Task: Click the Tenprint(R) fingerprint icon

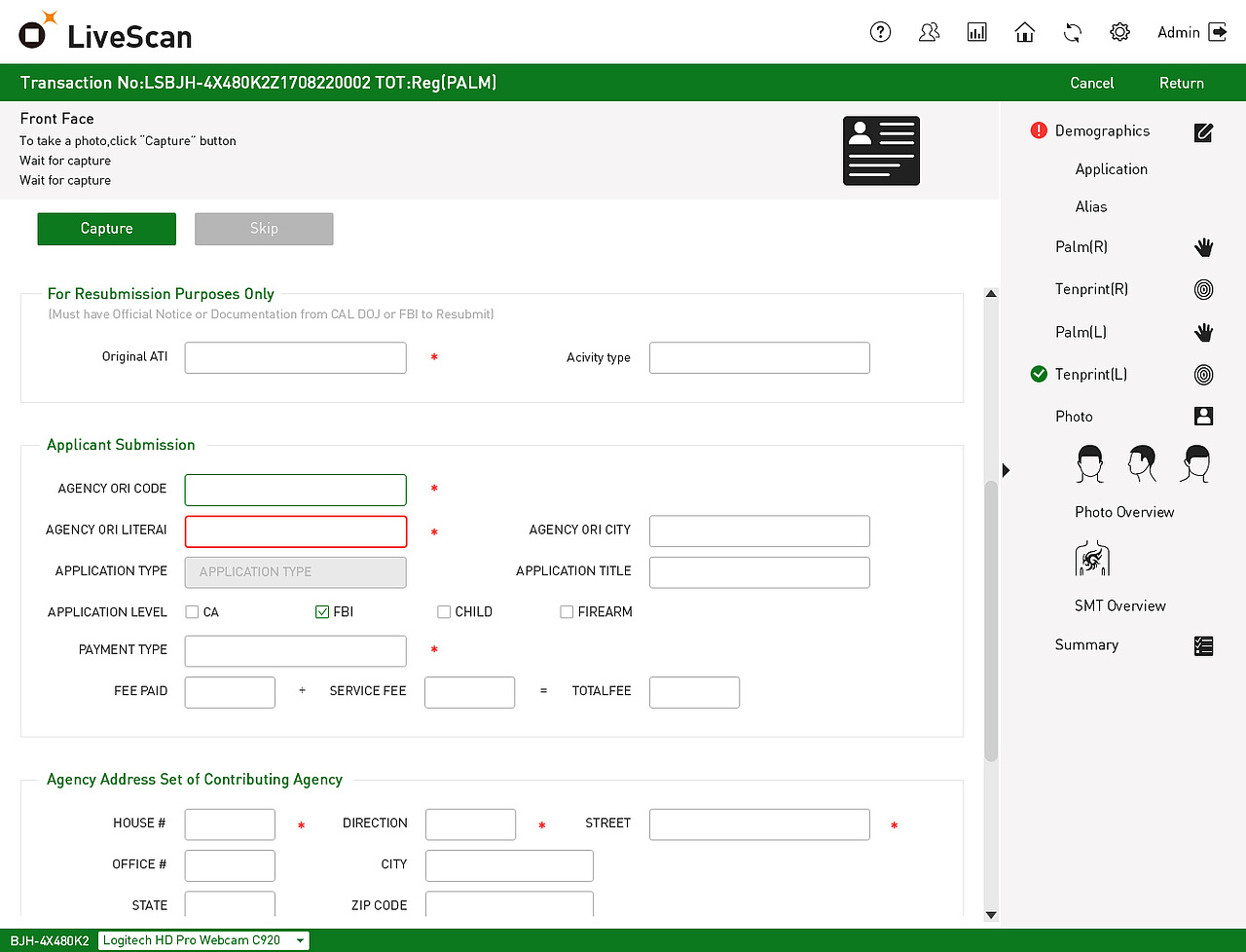Action: pyautogui.click(x=1203, y=289)
